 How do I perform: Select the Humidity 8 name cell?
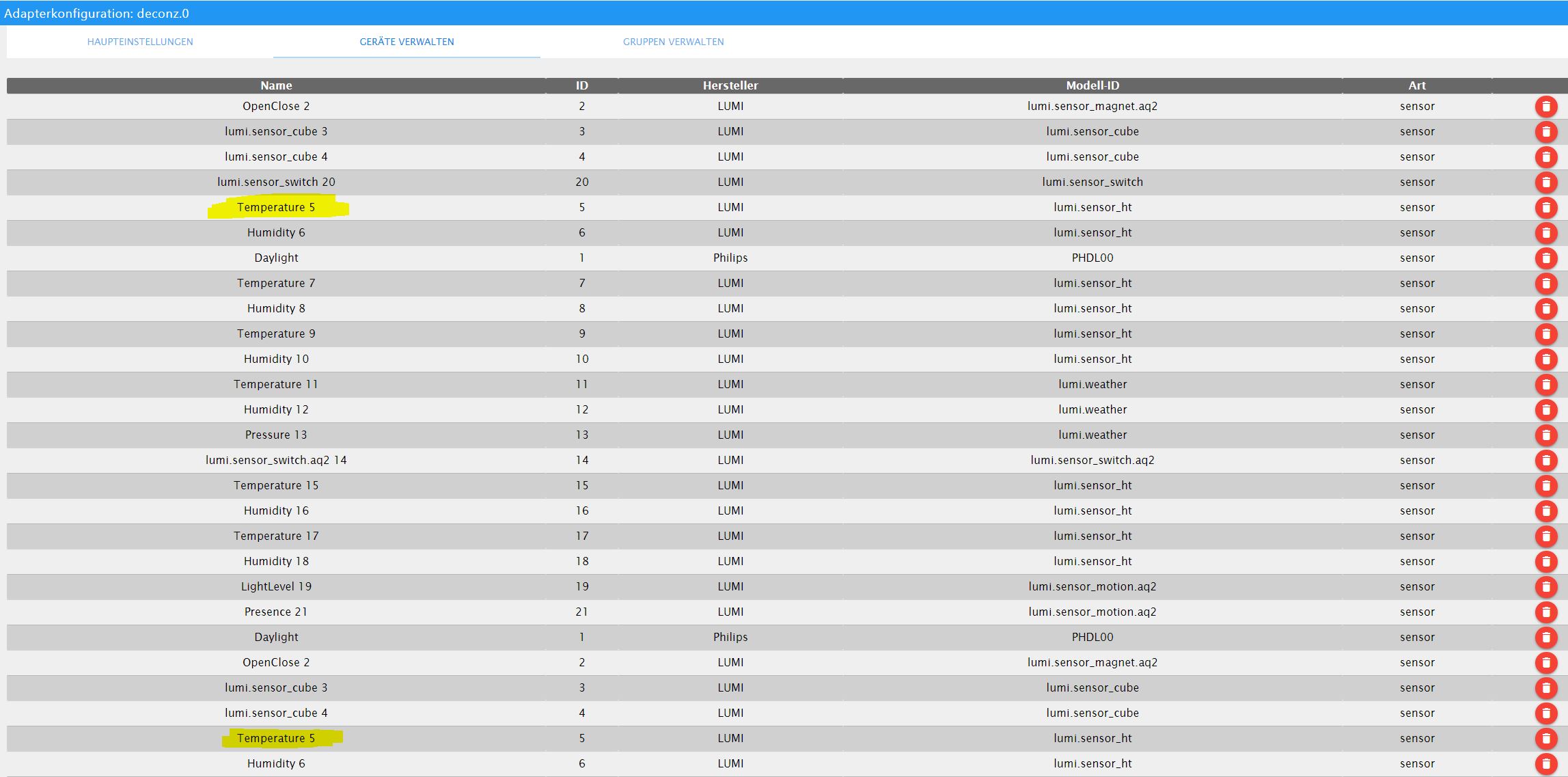(276, 308)
